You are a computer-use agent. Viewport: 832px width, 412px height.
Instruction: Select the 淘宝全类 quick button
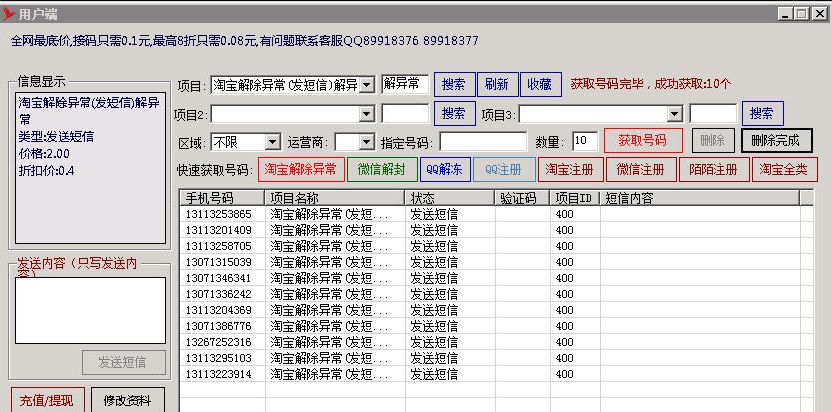point(784,169)
